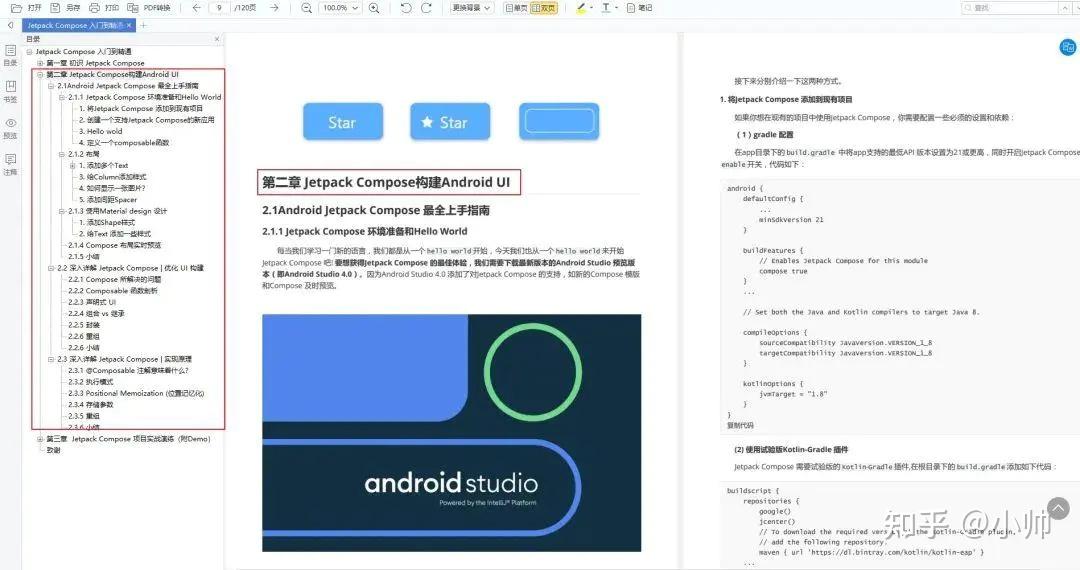
Task: Open the highlighter color dropdown arrow
Action: click(x=592, y=8)
